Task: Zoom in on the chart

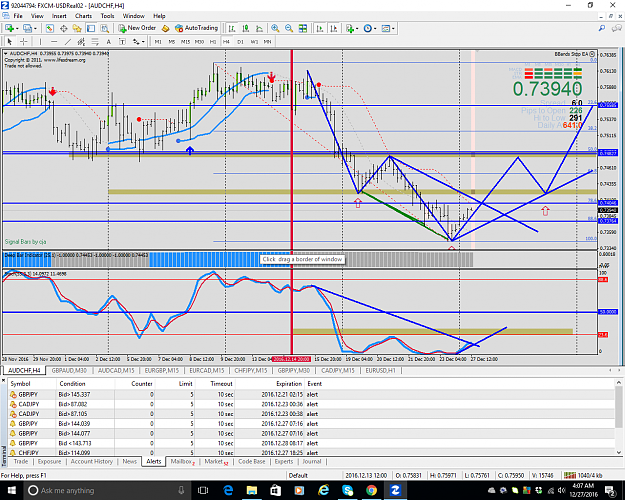Action: tap(275, 28)
